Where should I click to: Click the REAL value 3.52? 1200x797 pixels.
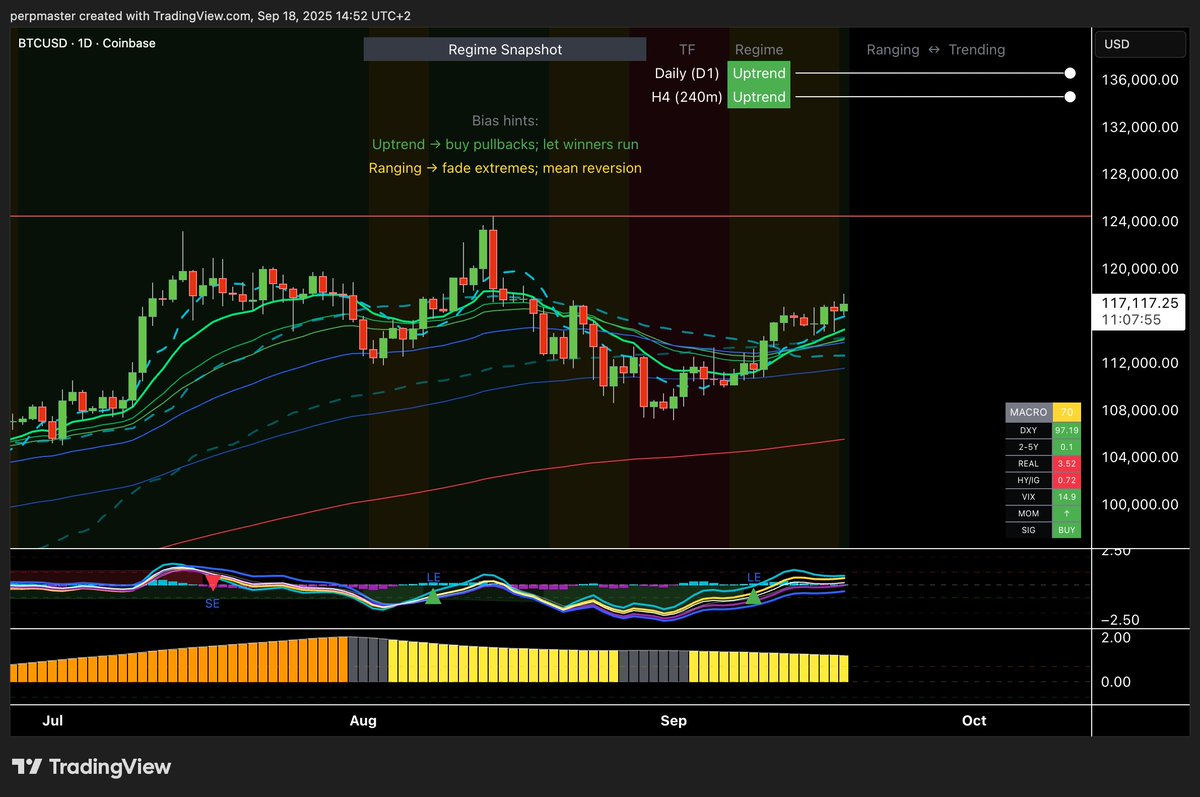pos(1067,463)
